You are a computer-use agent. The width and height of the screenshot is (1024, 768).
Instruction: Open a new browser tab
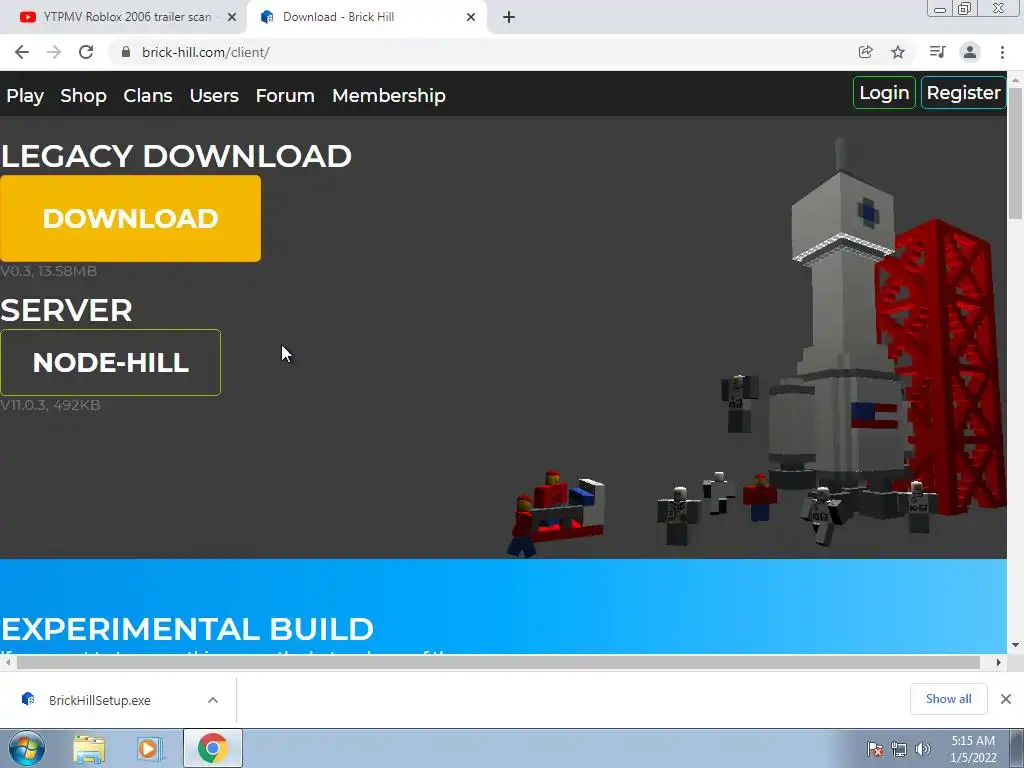[509, 18]
